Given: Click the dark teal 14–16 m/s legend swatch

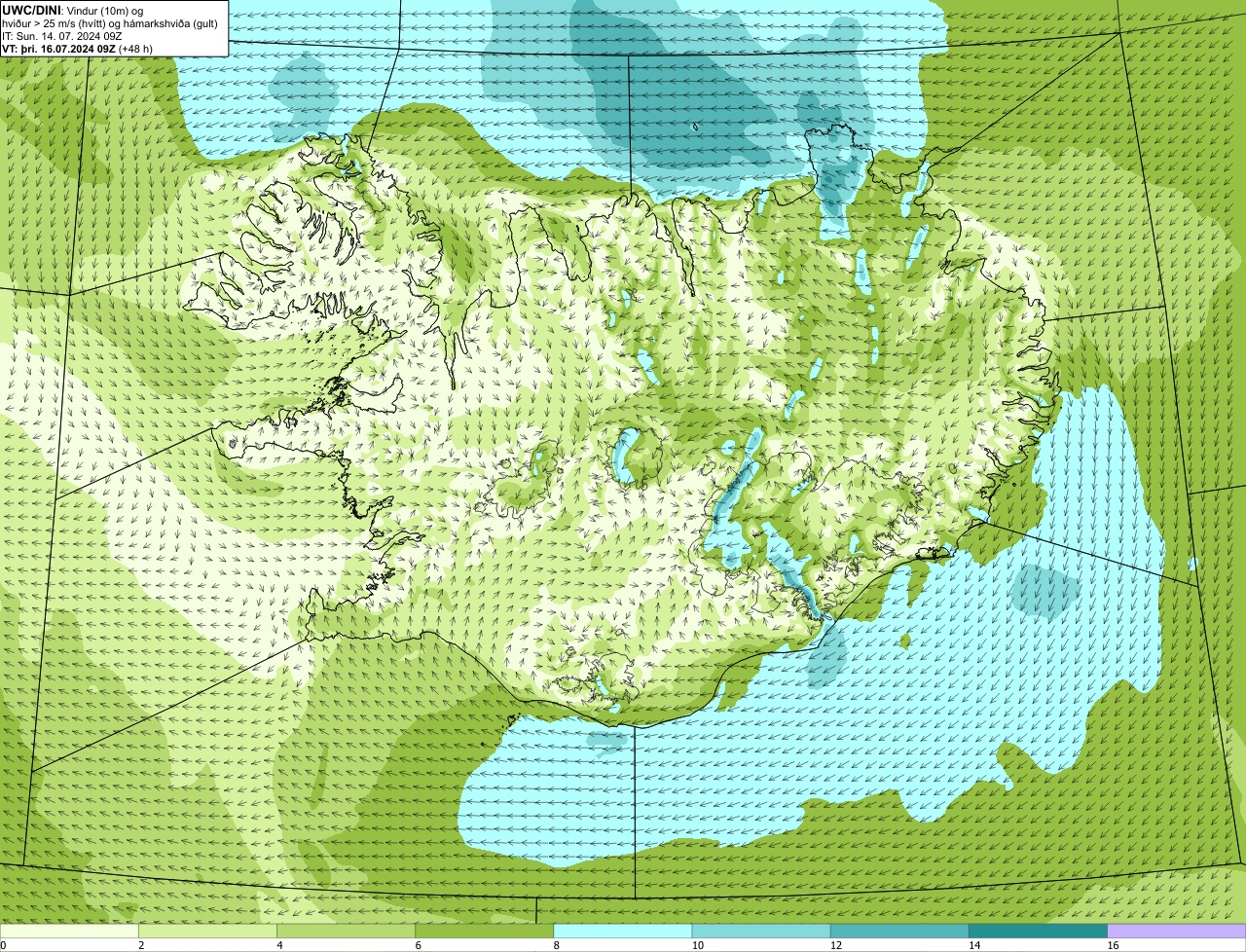Looking at the screenshot, I should coord(1038,931).
